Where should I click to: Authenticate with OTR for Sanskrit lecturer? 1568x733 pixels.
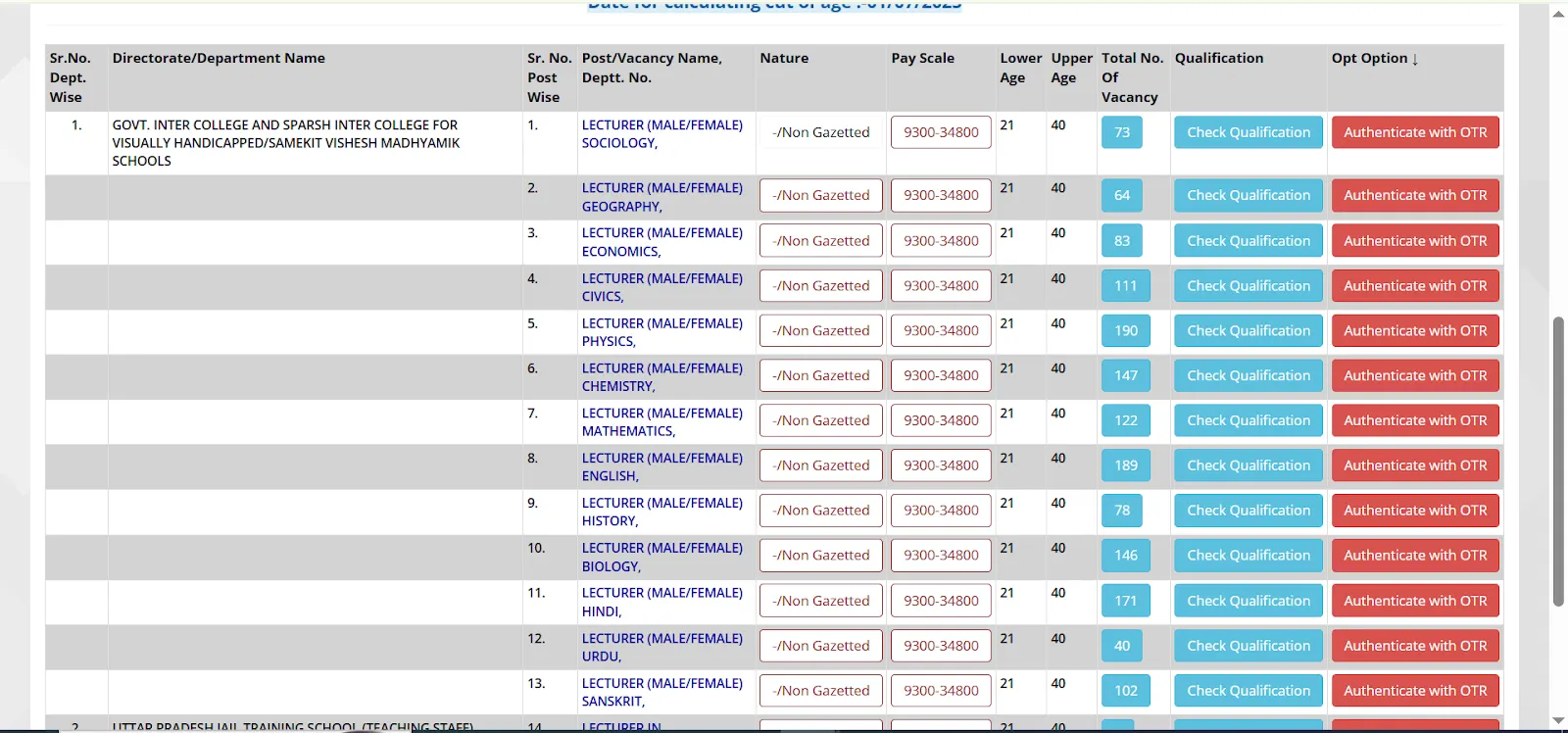[1414, 691]
